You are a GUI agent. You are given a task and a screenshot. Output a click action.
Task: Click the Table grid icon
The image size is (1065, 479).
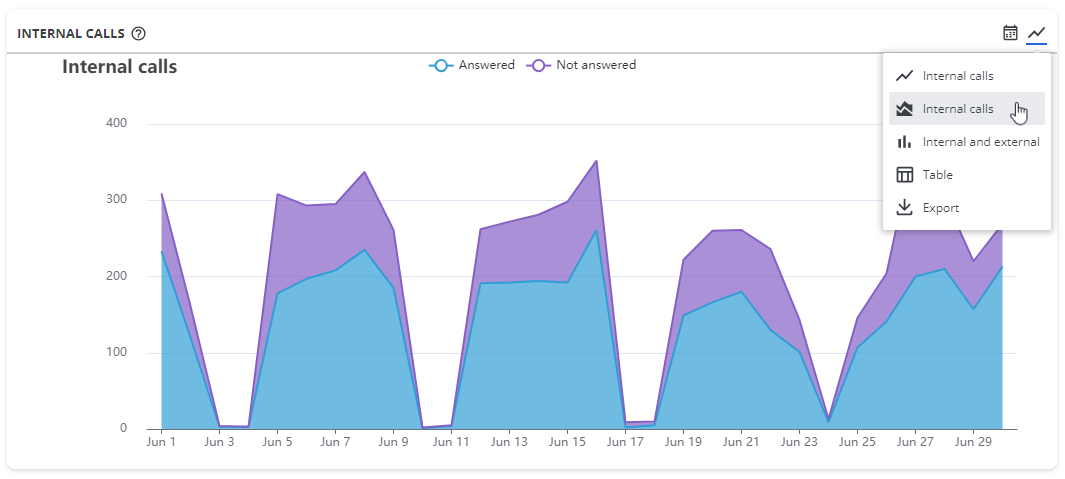click(x=905, y=175)
